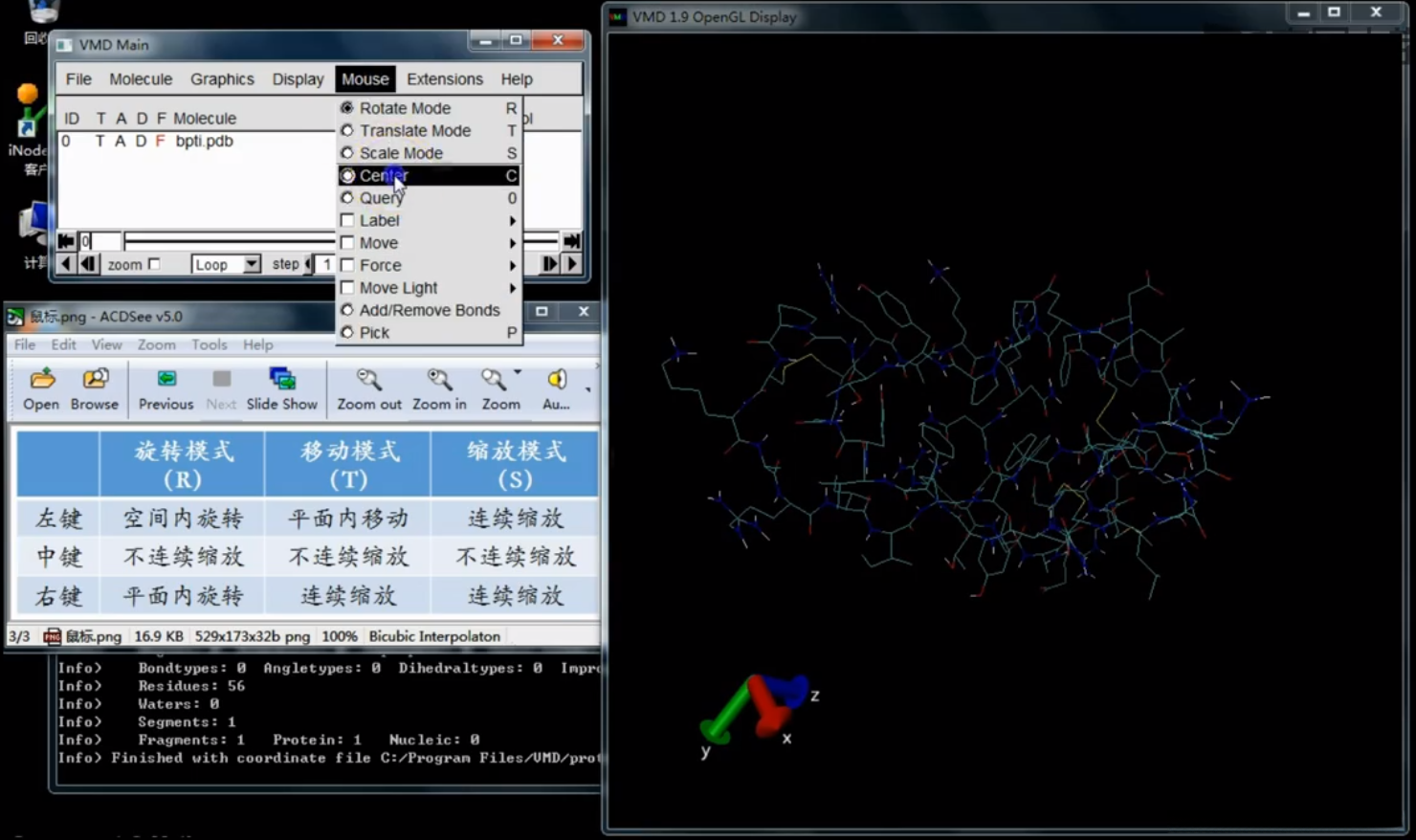Enable the zoom checkbox in VMD Main
Image resolution: width=1416 pixels, height=840 pixels.
tap(154, 265)
